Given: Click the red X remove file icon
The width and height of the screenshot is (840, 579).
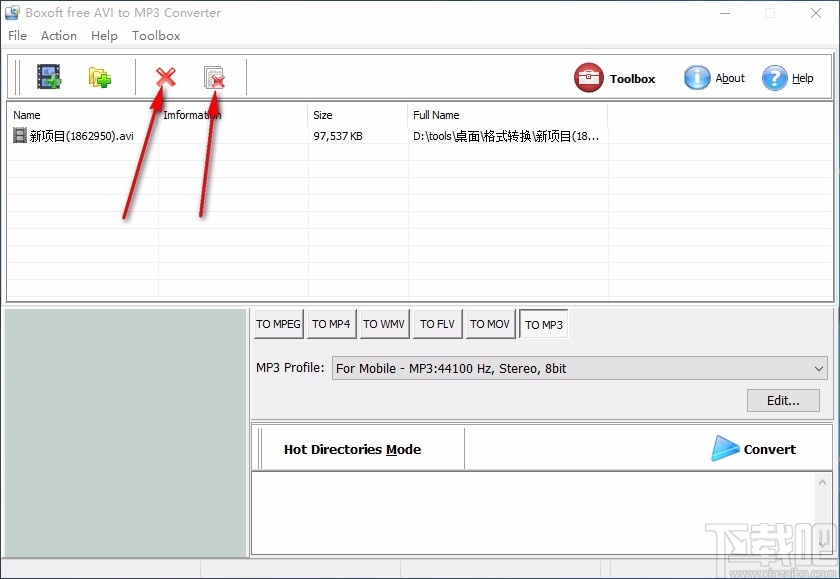Looking at the screenshot, I should pyautogui.click(x=164, y=76).
